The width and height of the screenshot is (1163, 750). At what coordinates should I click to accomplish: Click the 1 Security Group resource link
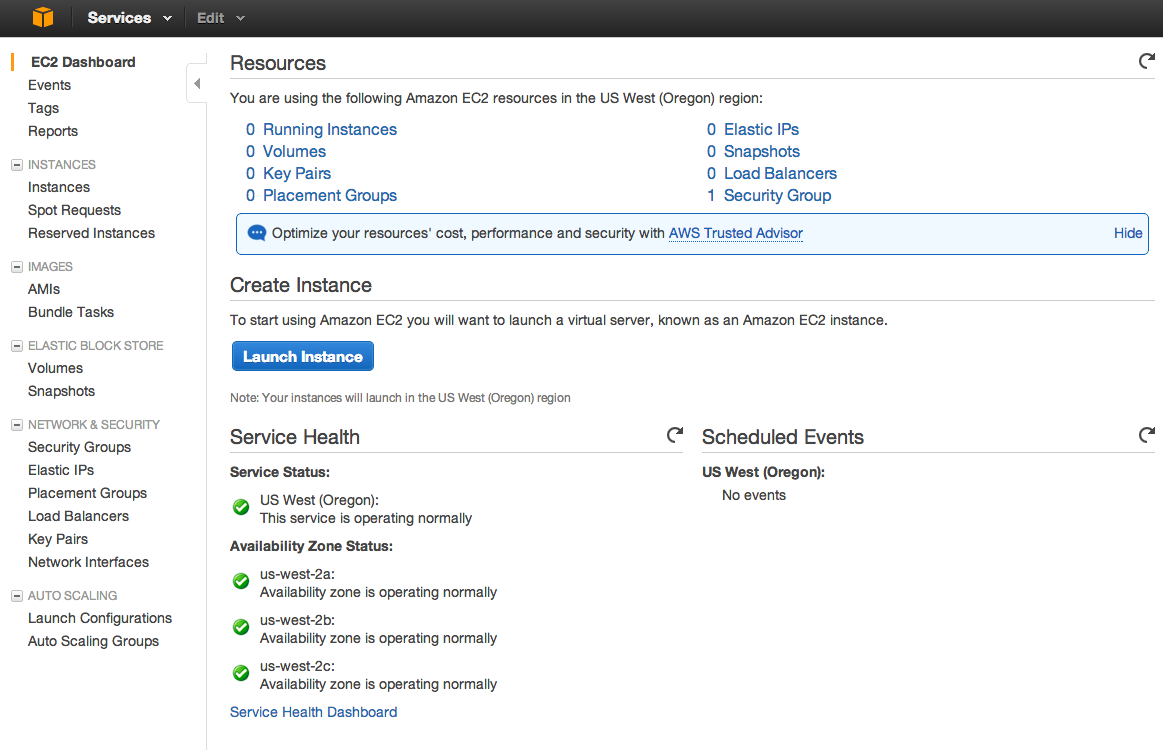768,196
